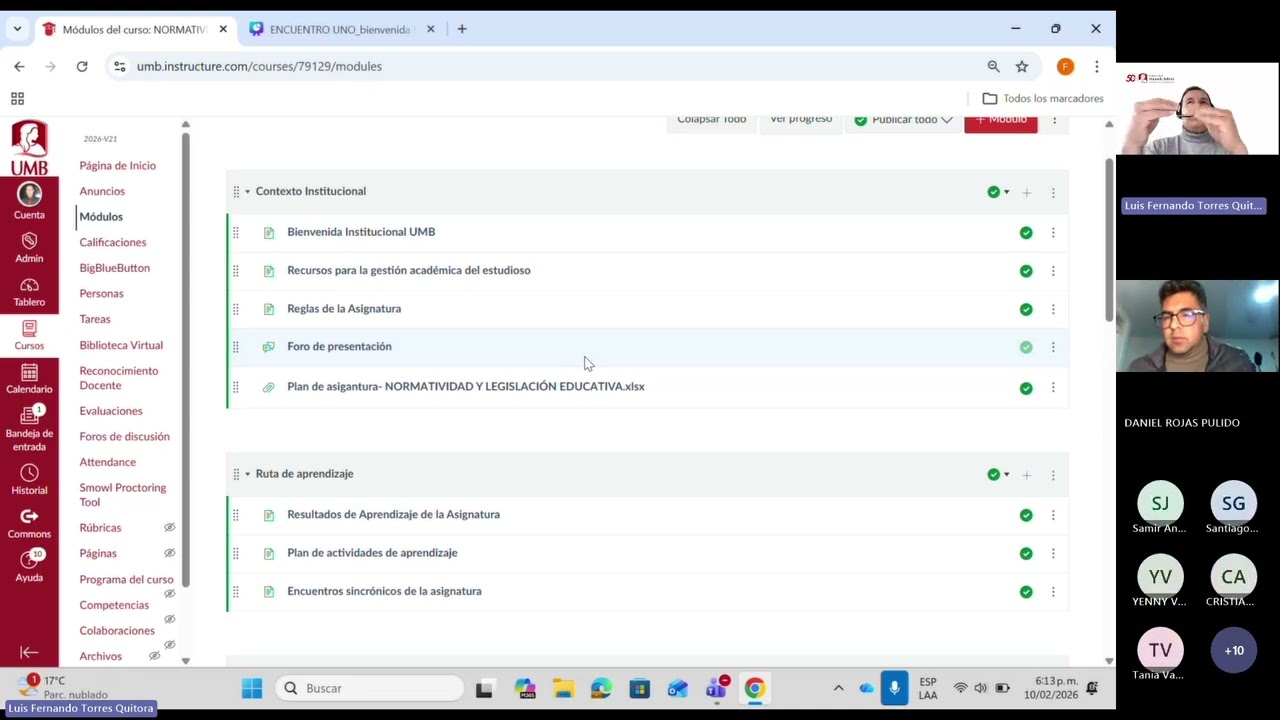1280x720 pixels.
Task: Toggle publish status of Bienvenida Institucional UMB
Action: (x=1026, y=232)
